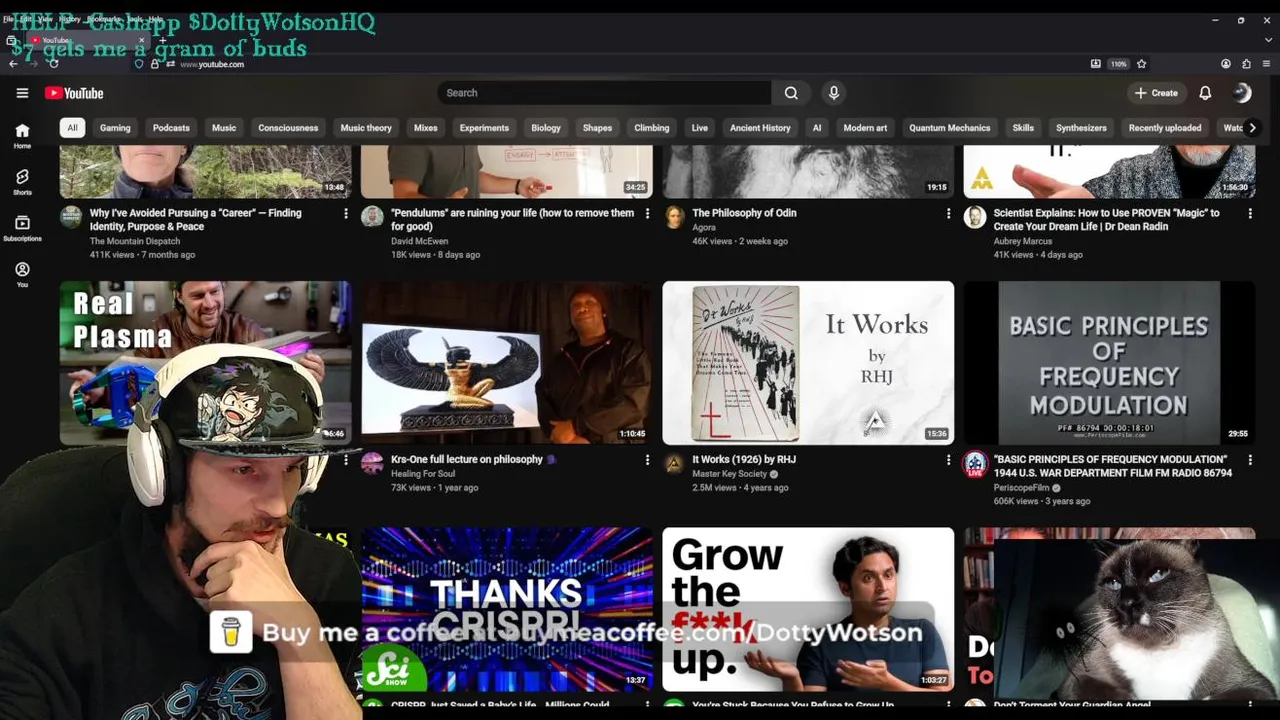Click the Create button
Image resolution: width=1280 pixels, height=720 pixels.
pos(1157,93)
